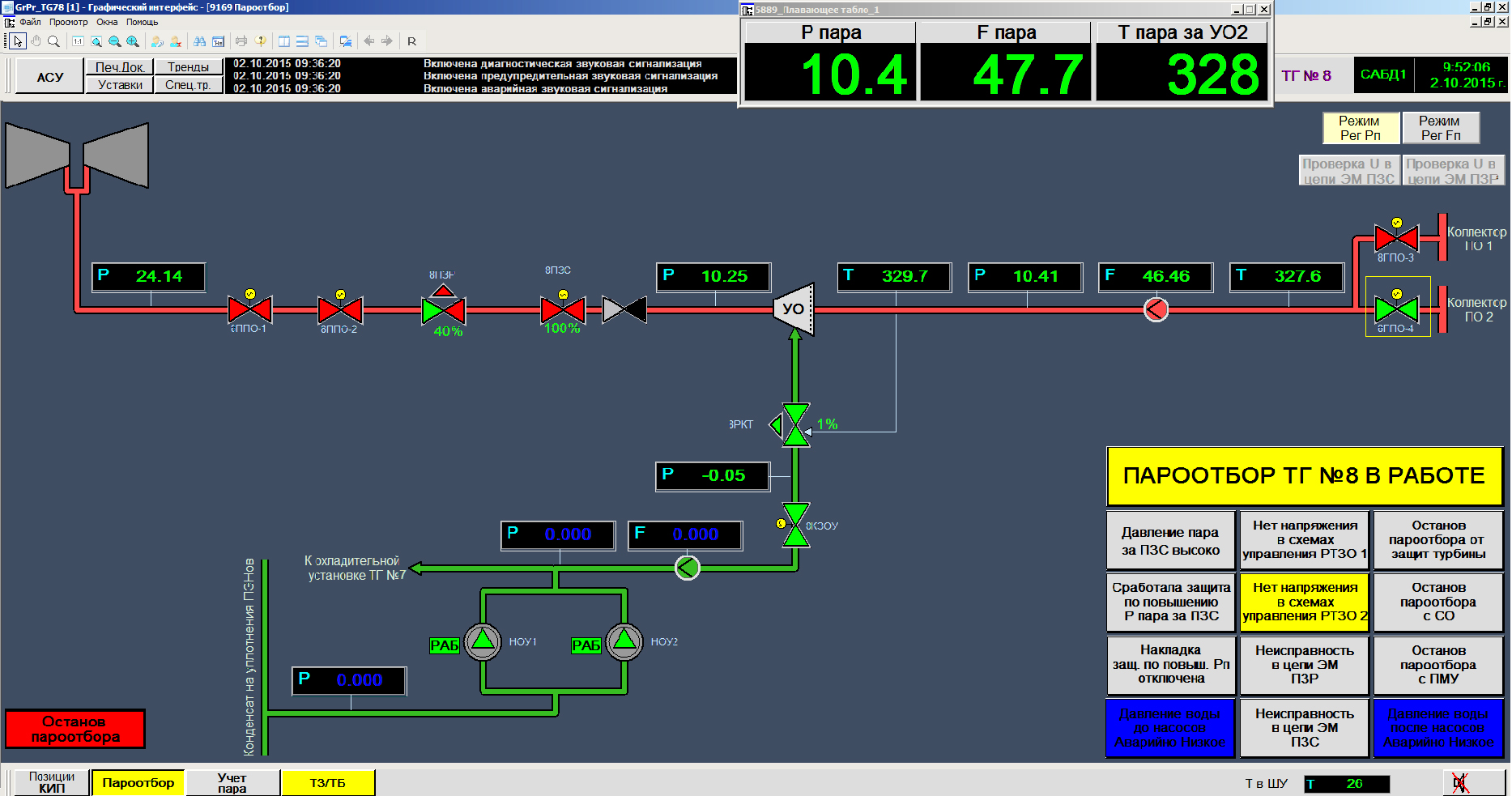Switch to Пароотбор tab

point(138,782)
